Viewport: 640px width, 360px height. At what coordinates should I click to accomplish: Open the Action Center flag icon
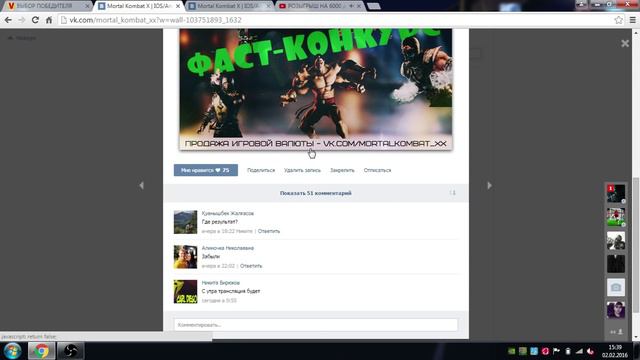(x=556, y=351)
